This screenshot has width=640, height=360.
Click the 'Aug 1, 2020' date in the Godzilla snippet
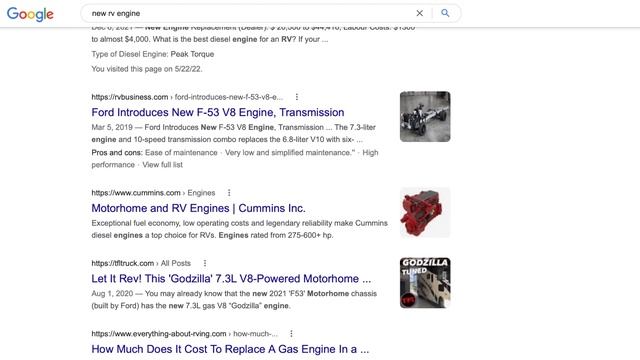pos(112,293)
